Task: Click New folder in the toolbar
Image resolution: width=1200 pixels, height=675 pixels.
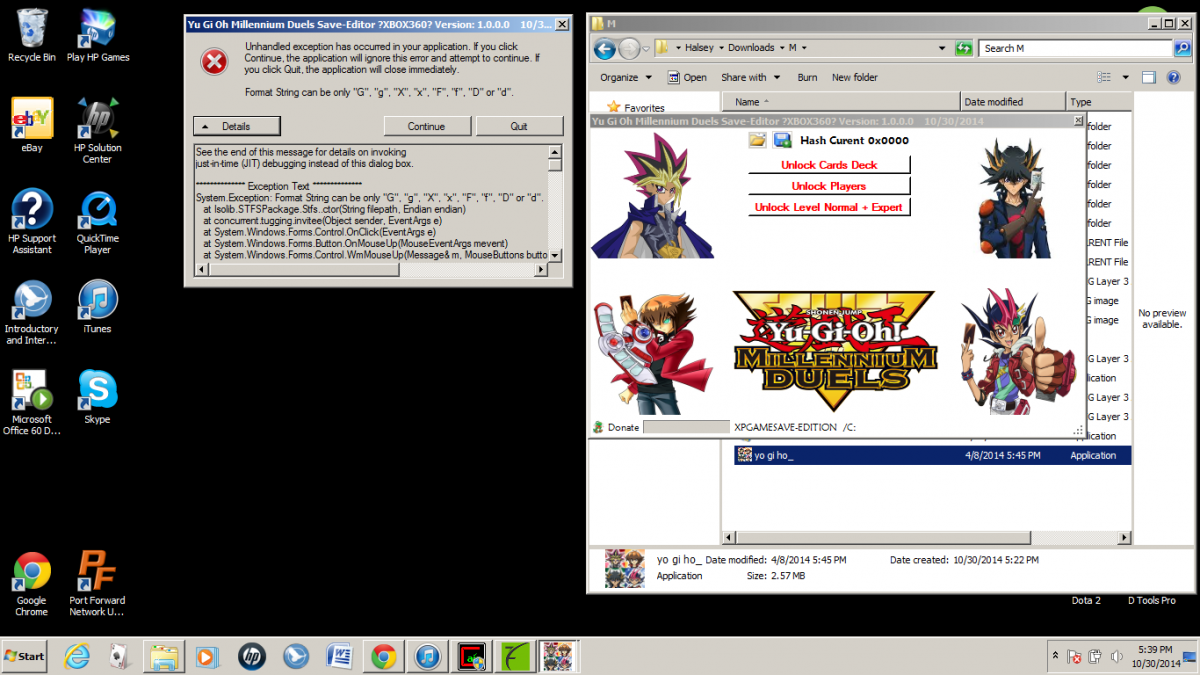Action: pos(854,77)
